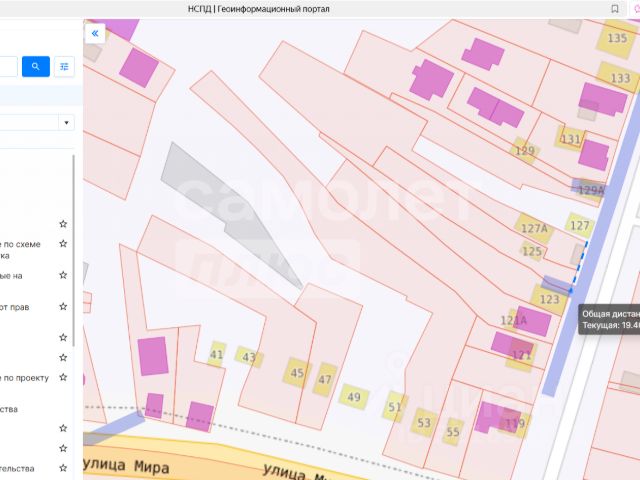
Task: Click house number 135 on the map
Action: pos(617,38)
